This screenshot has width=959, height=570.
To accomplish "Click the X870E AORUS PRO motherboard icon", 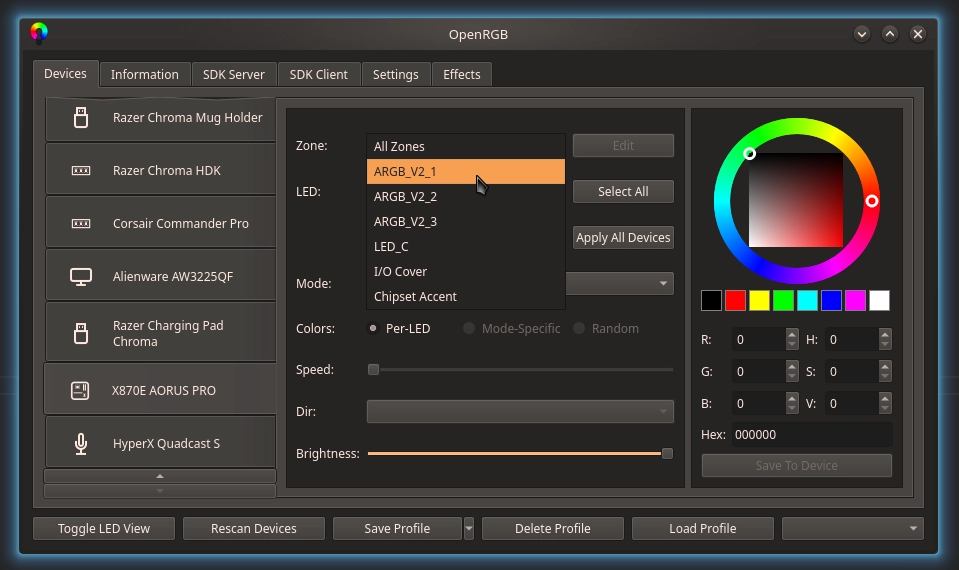I will [x=80, y=391].
